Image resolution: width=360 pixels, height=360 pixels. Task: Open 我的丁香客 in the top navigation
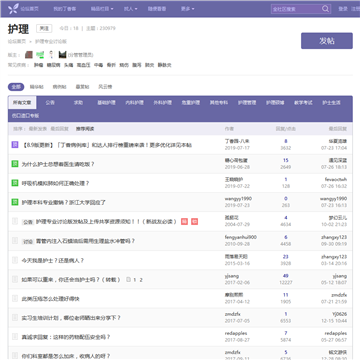coord(65,9)
